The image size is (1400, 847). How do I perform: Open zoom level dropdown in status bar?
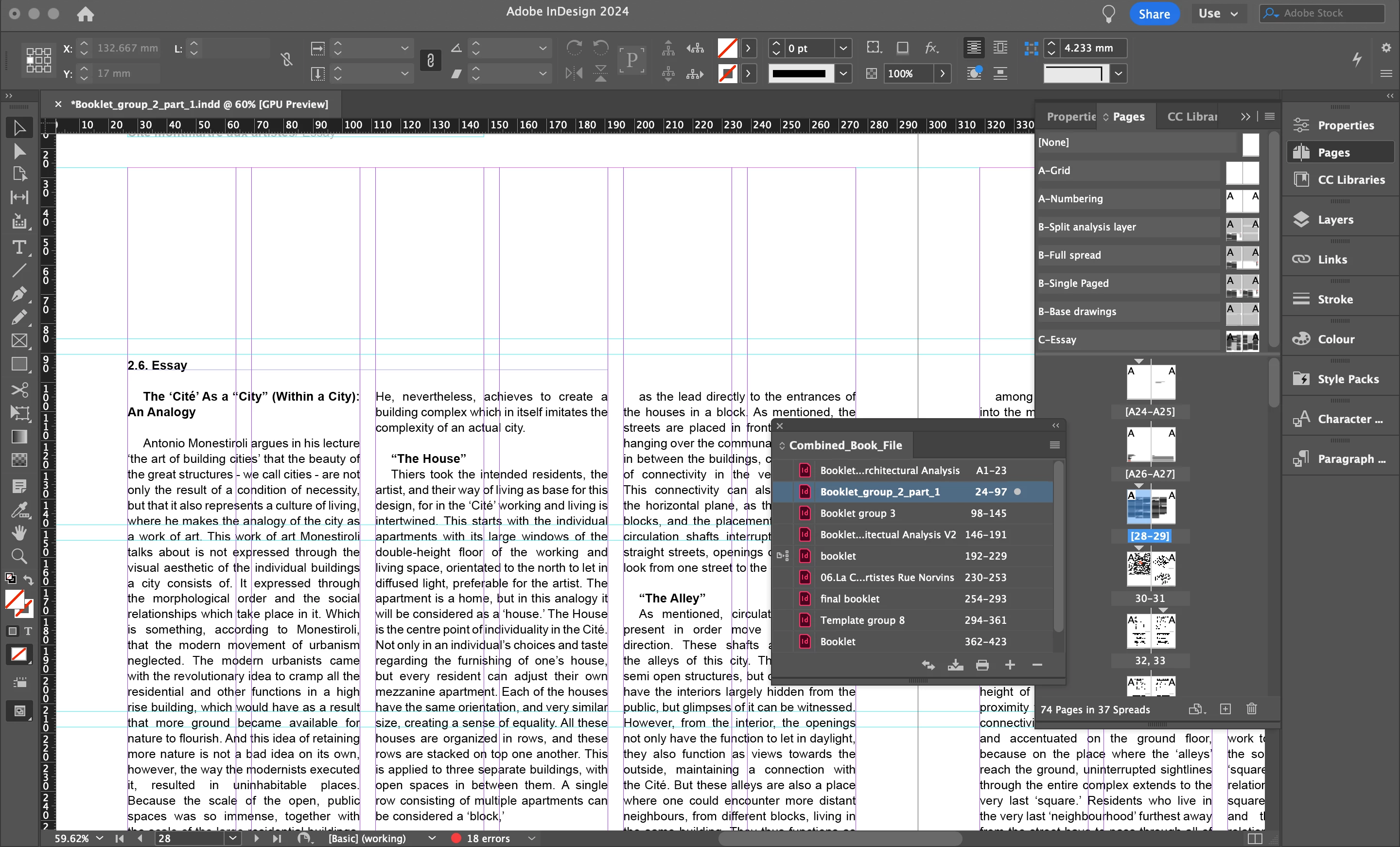click(100, 838)
